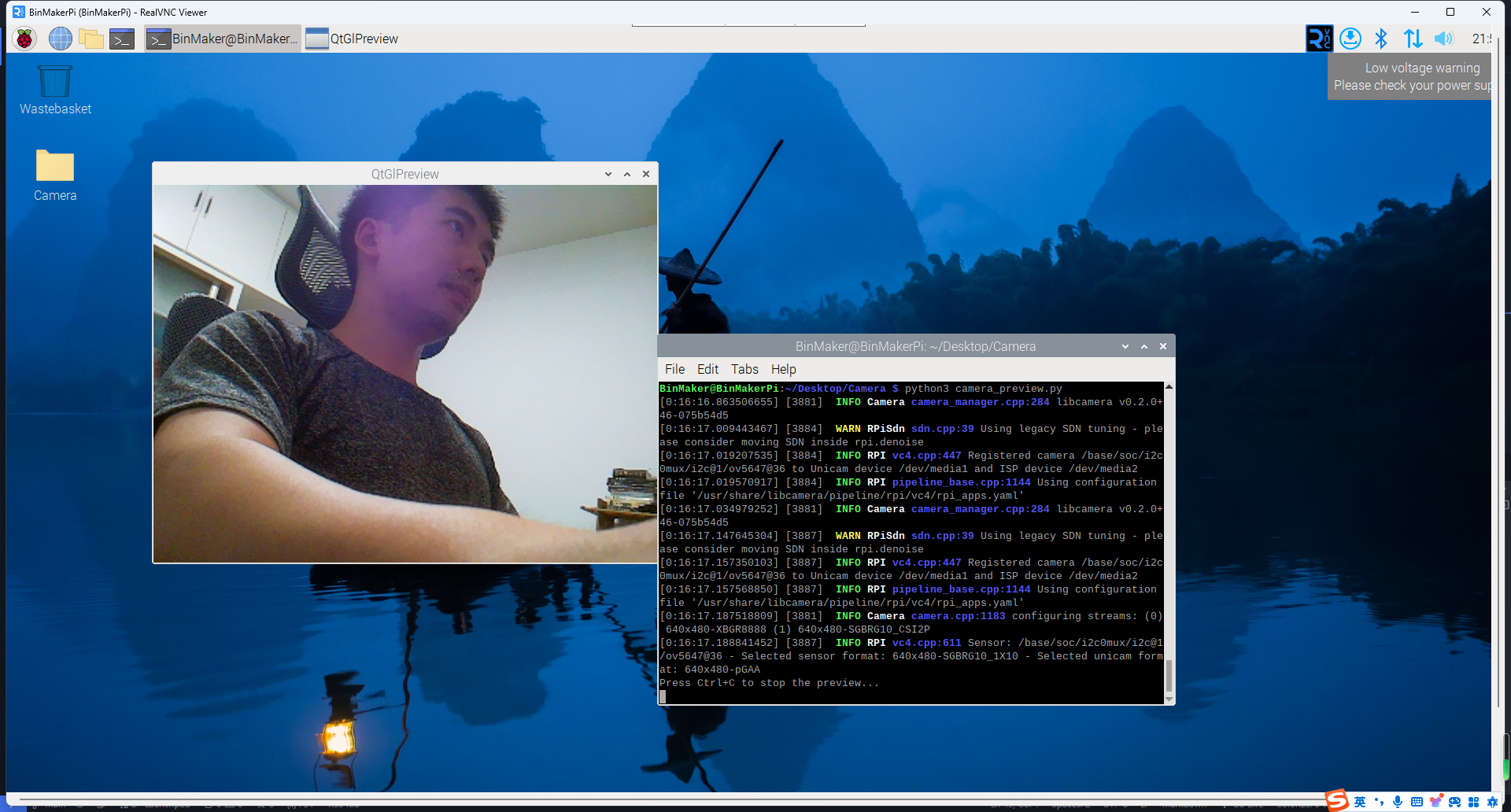Click 'vc4.cpp:611' in terminal output
This screenshot has height=812, width=1511.
pyautogui.click(x=926, y=643)
